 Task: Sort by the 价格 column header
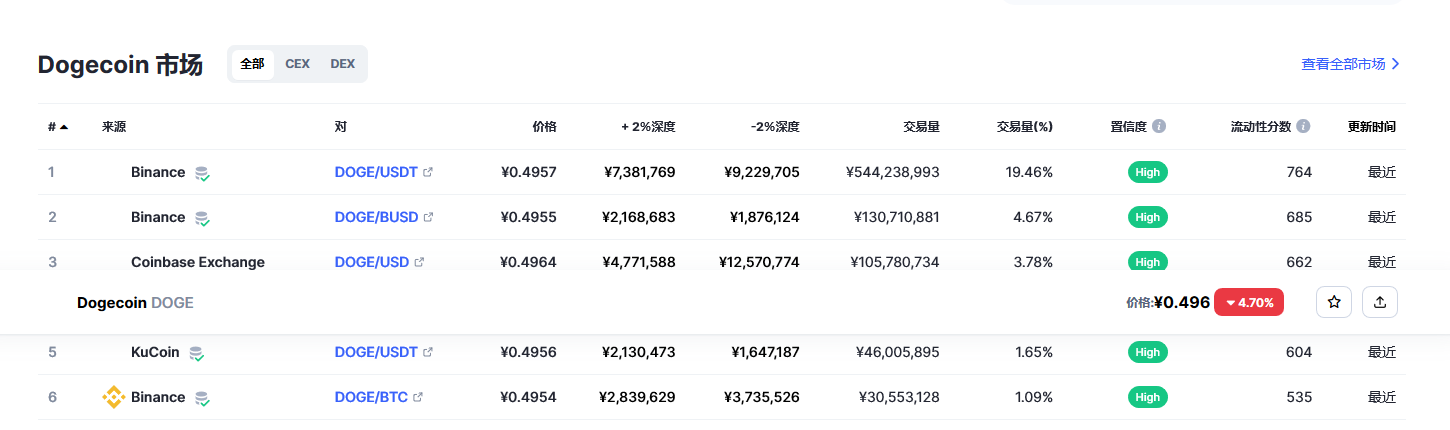544,127
